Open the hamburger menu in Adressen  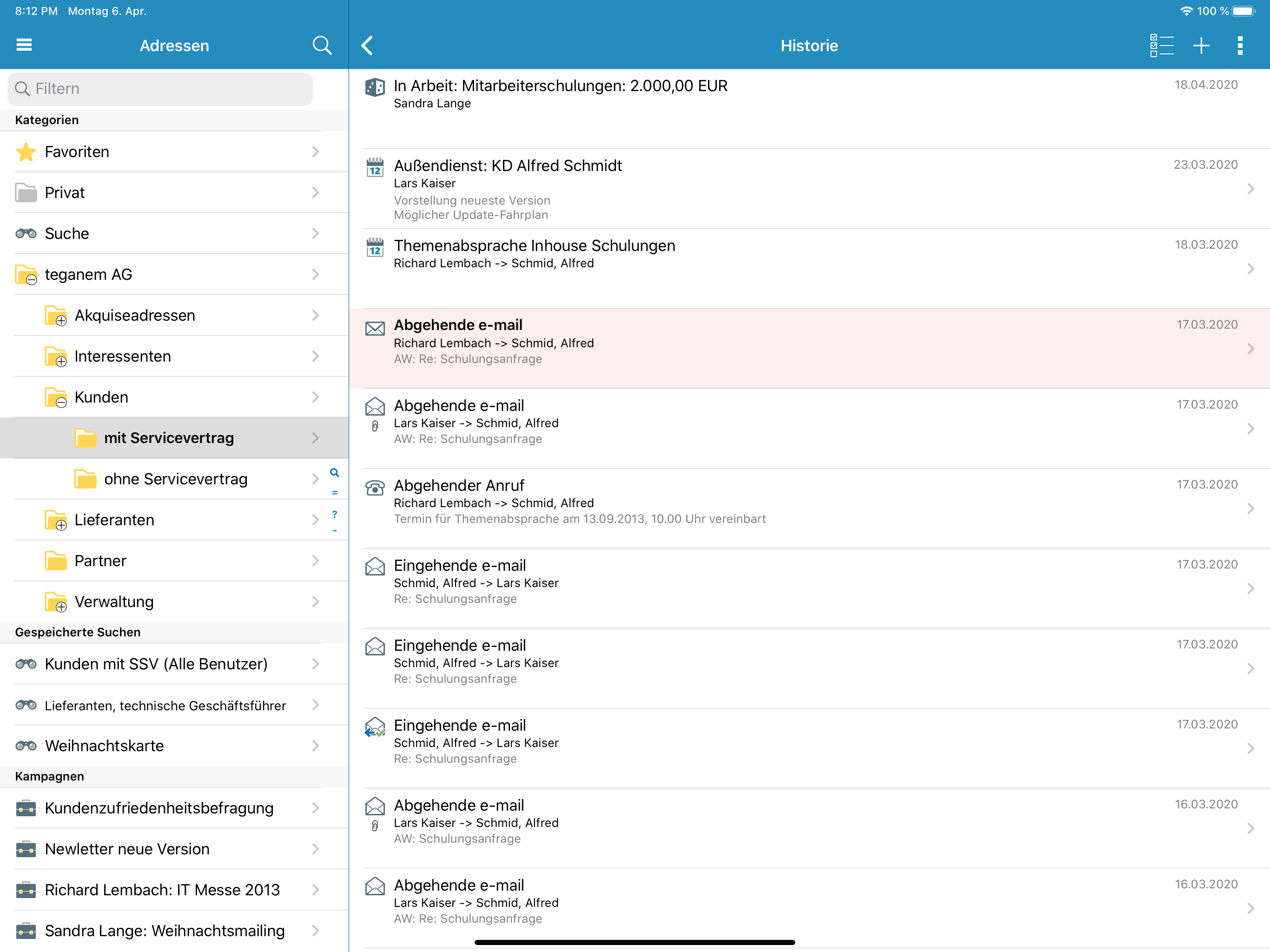point(24,45)
